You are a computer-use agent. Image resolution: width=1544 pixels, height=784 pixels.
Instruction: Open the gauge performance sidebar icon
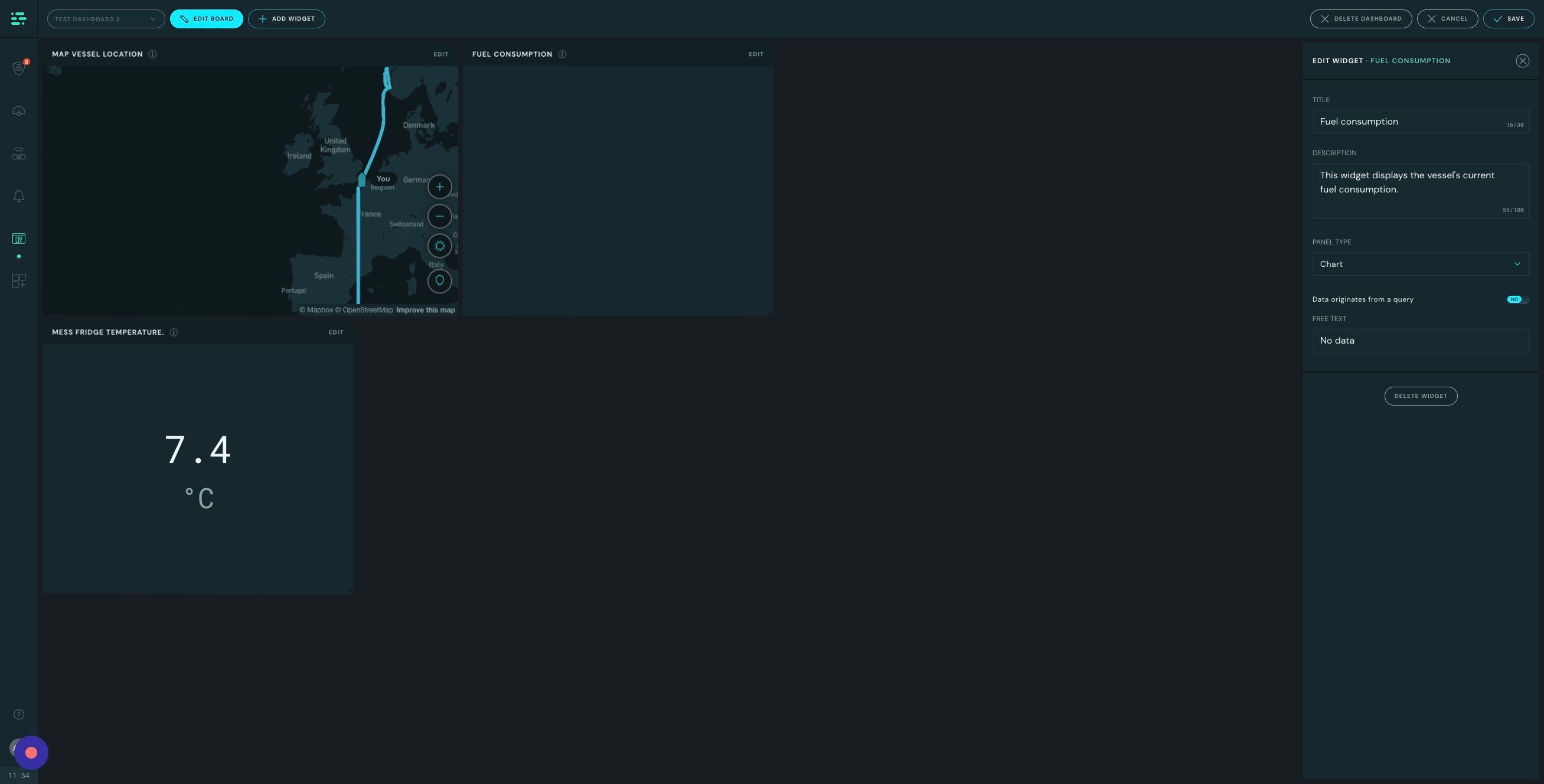click(18, 112)
